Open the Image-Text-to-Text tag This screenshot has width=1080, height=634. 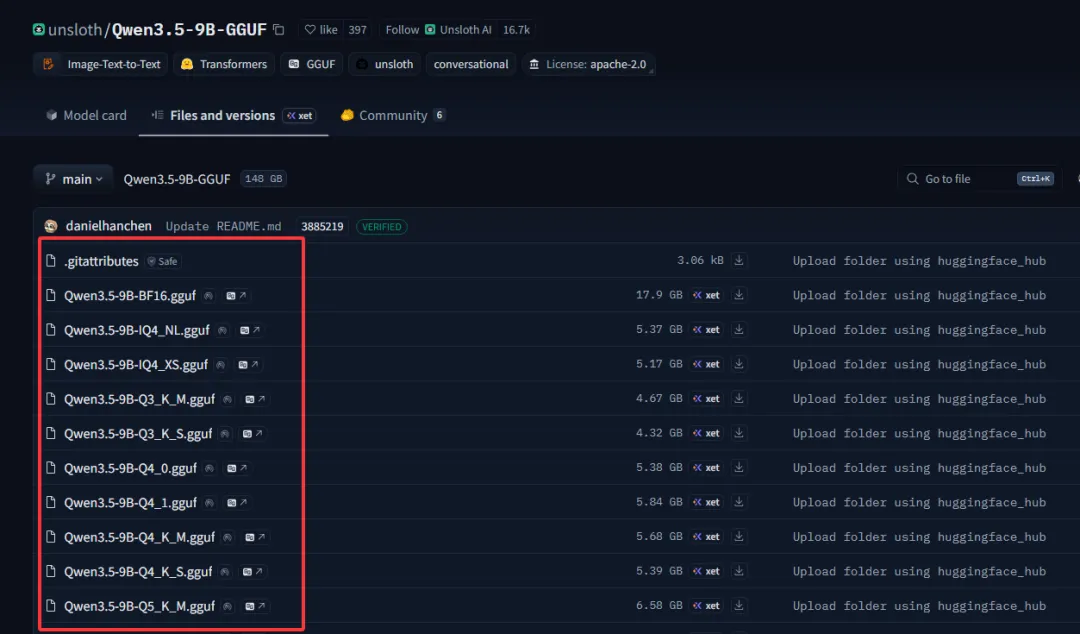pos(101,64)
